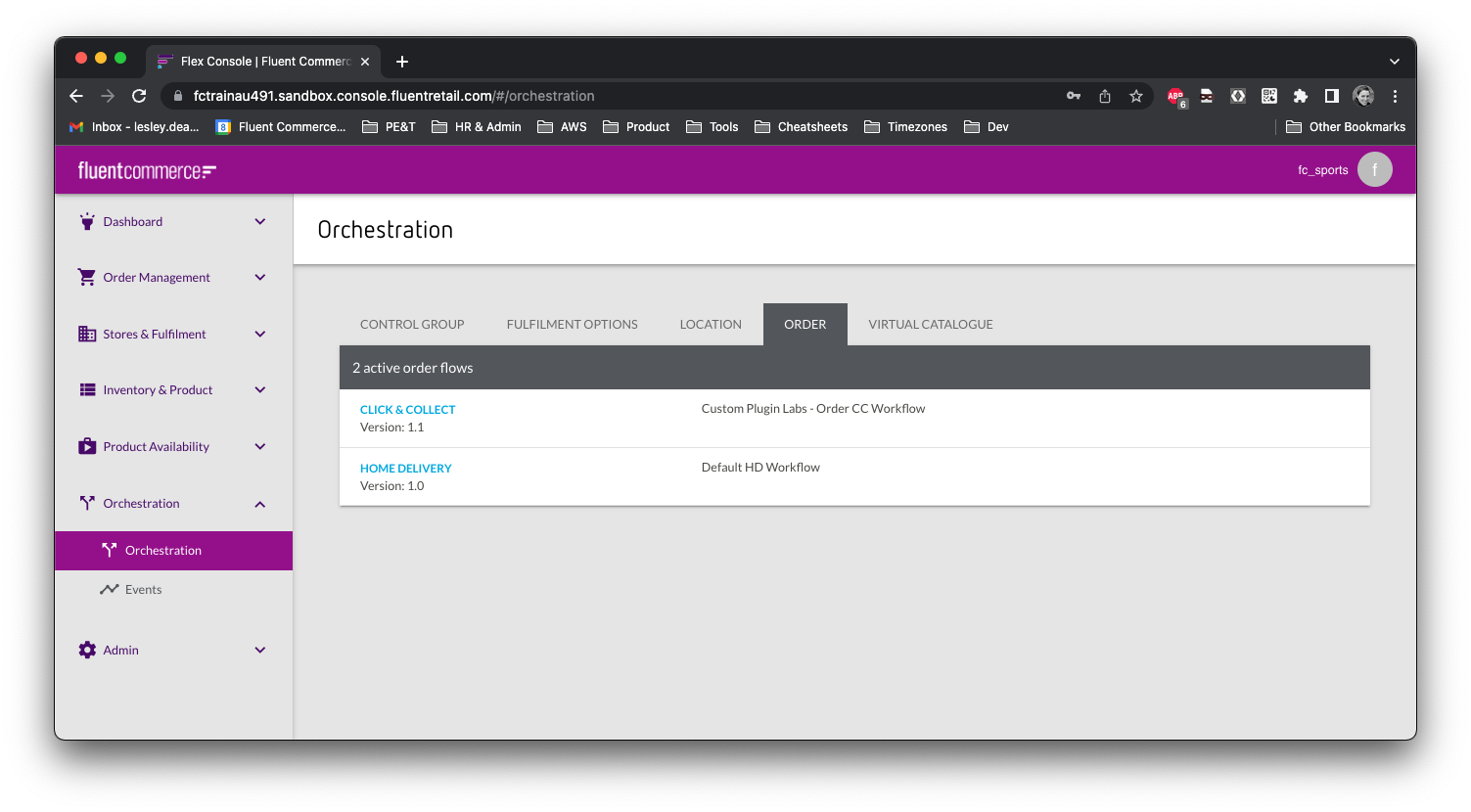Image resolution: width=1471 pixels, height=812 pixels.
Task: Select the Order tab
Action: [805, 324]
